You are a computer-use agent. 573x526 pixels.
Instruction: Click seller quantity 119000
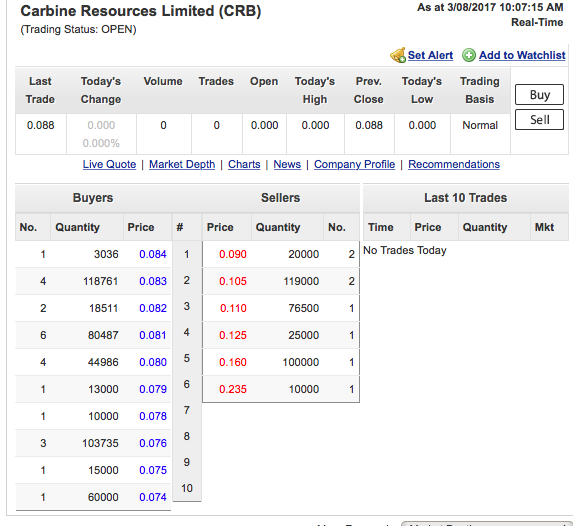tap(301, 281)
